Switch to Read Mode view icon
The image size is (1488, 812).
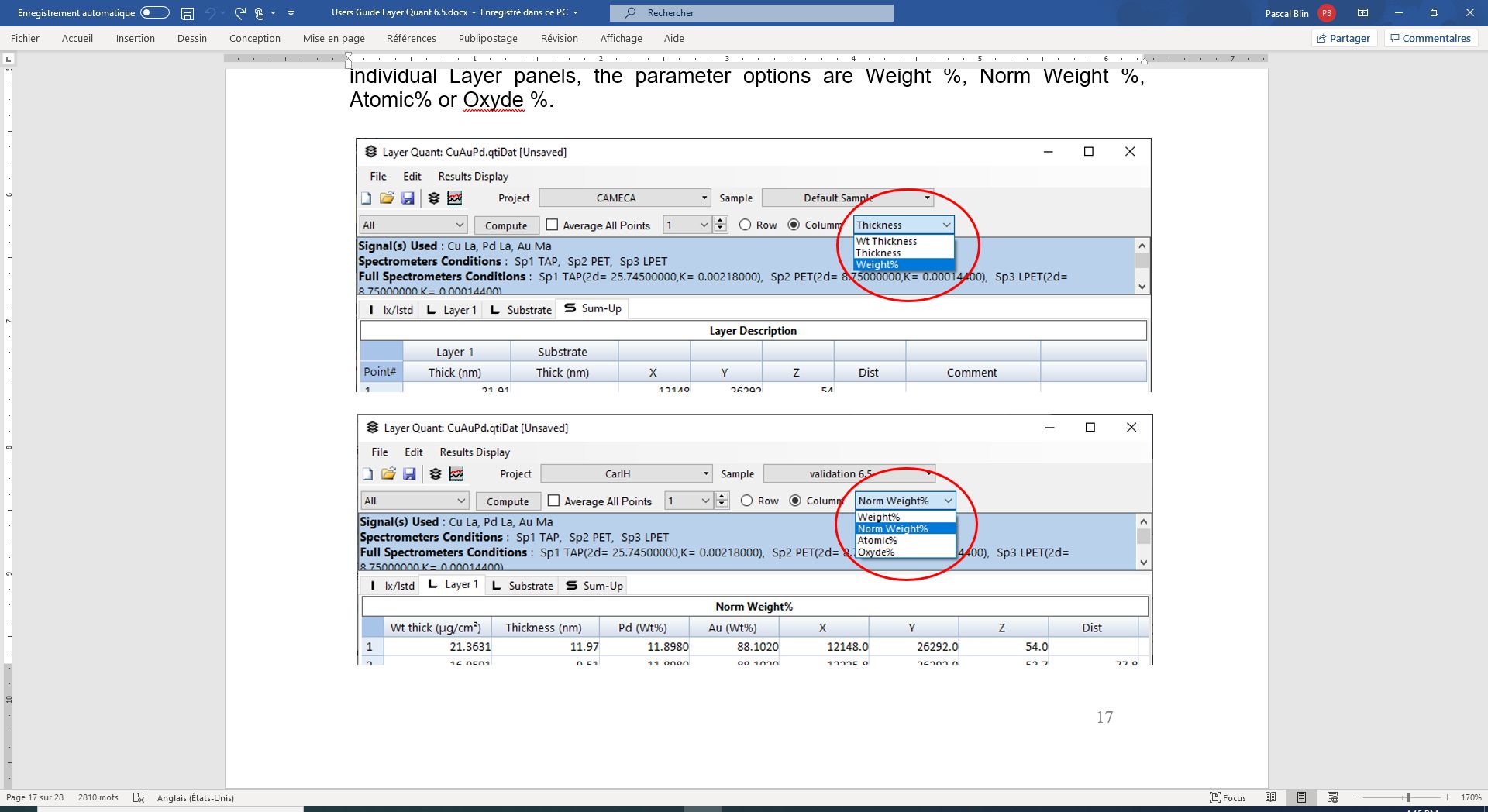coord(1270,797)
